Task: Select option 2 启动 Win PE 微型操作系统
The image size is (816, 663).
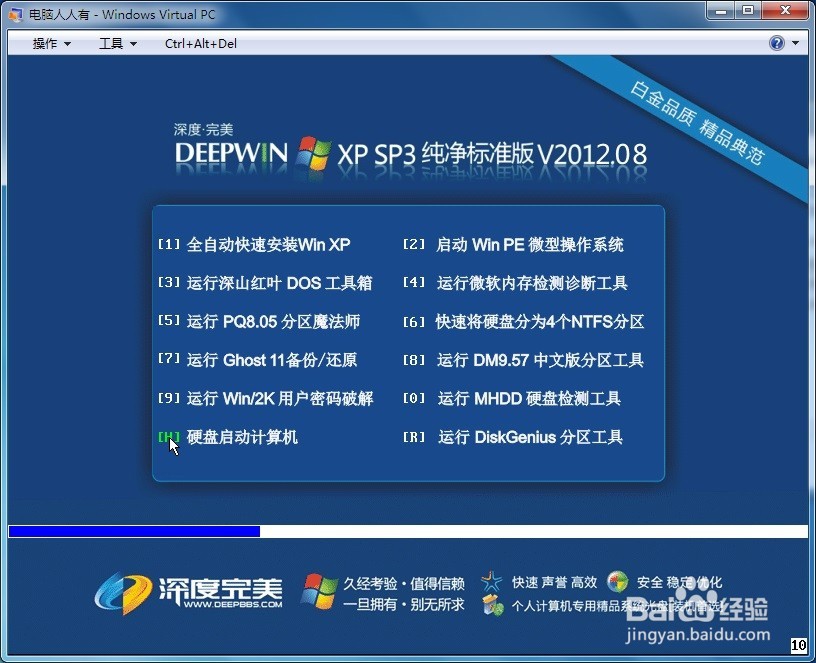Action: (513, 245)
